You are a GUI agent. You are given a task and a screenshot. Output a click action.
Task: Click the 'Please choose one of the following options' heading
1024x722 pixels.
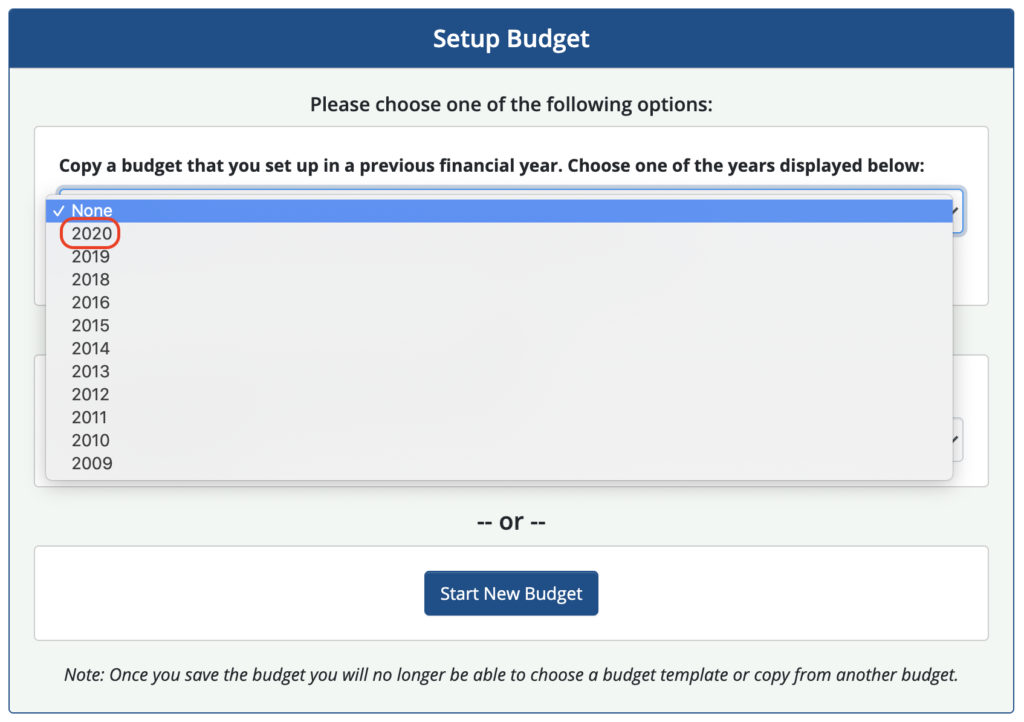pyautogui.click(x=511, y=104)
